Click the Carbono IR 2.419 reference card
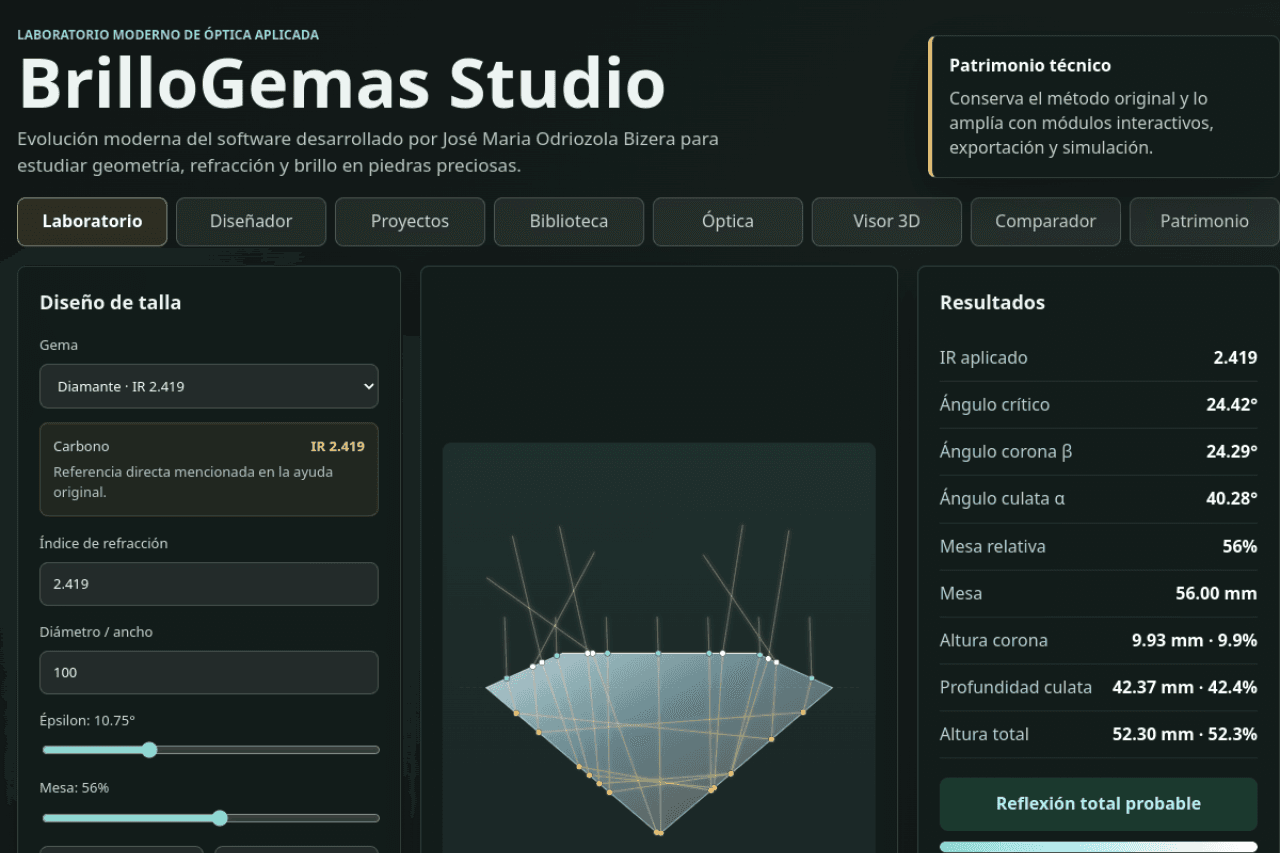The height and width of the screenshot is (853, 1280). [209, 469]
